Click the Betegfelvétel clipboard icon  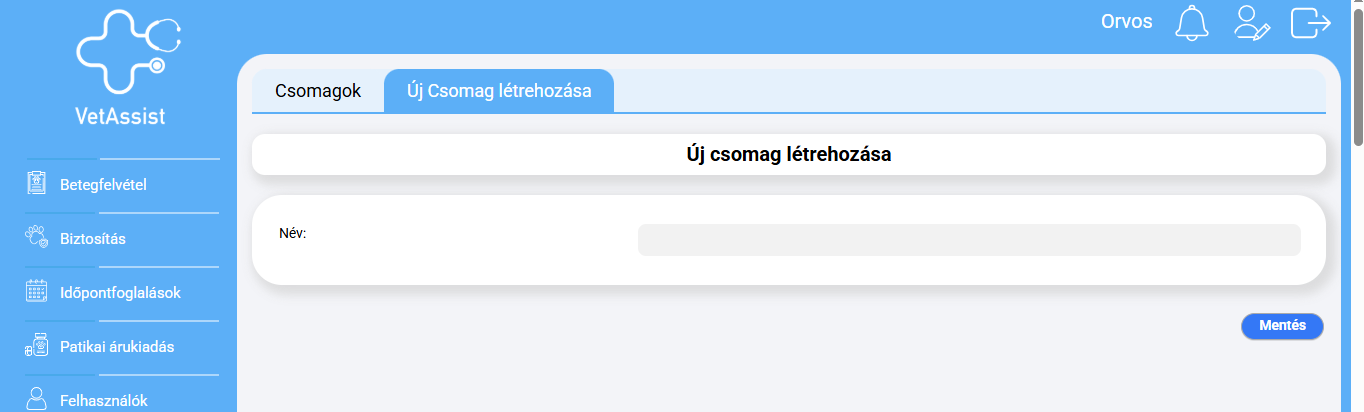coord(37,184)
